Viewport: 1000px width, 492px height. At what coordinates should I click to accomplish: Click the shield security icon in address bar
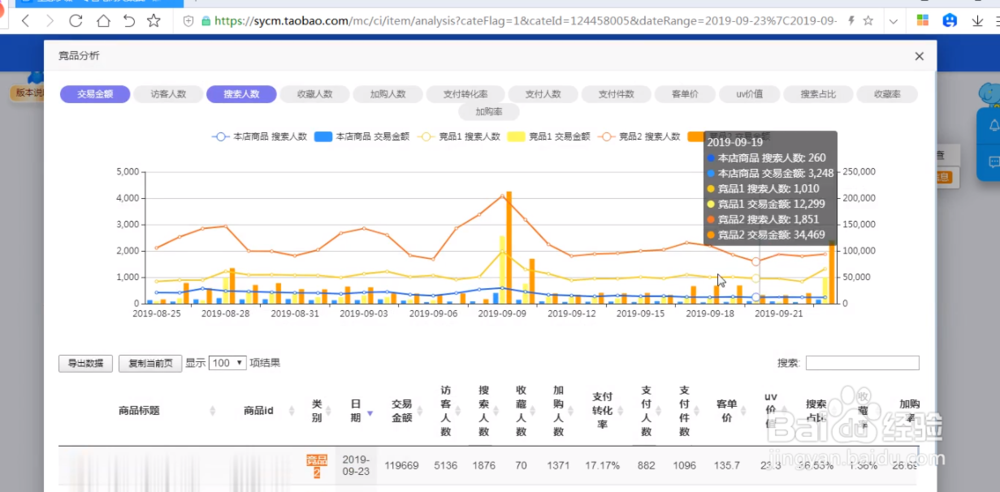pos(189,21)
